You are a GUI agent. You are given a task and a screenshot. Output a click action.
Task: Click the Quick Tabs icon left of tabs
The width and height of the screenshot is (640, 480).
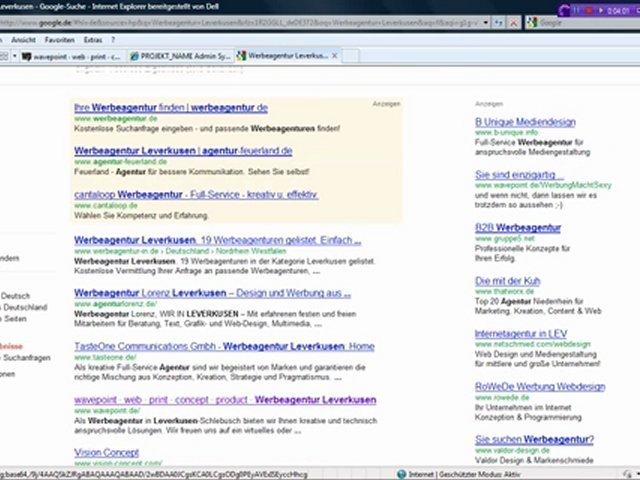click(x=4, y=56)
